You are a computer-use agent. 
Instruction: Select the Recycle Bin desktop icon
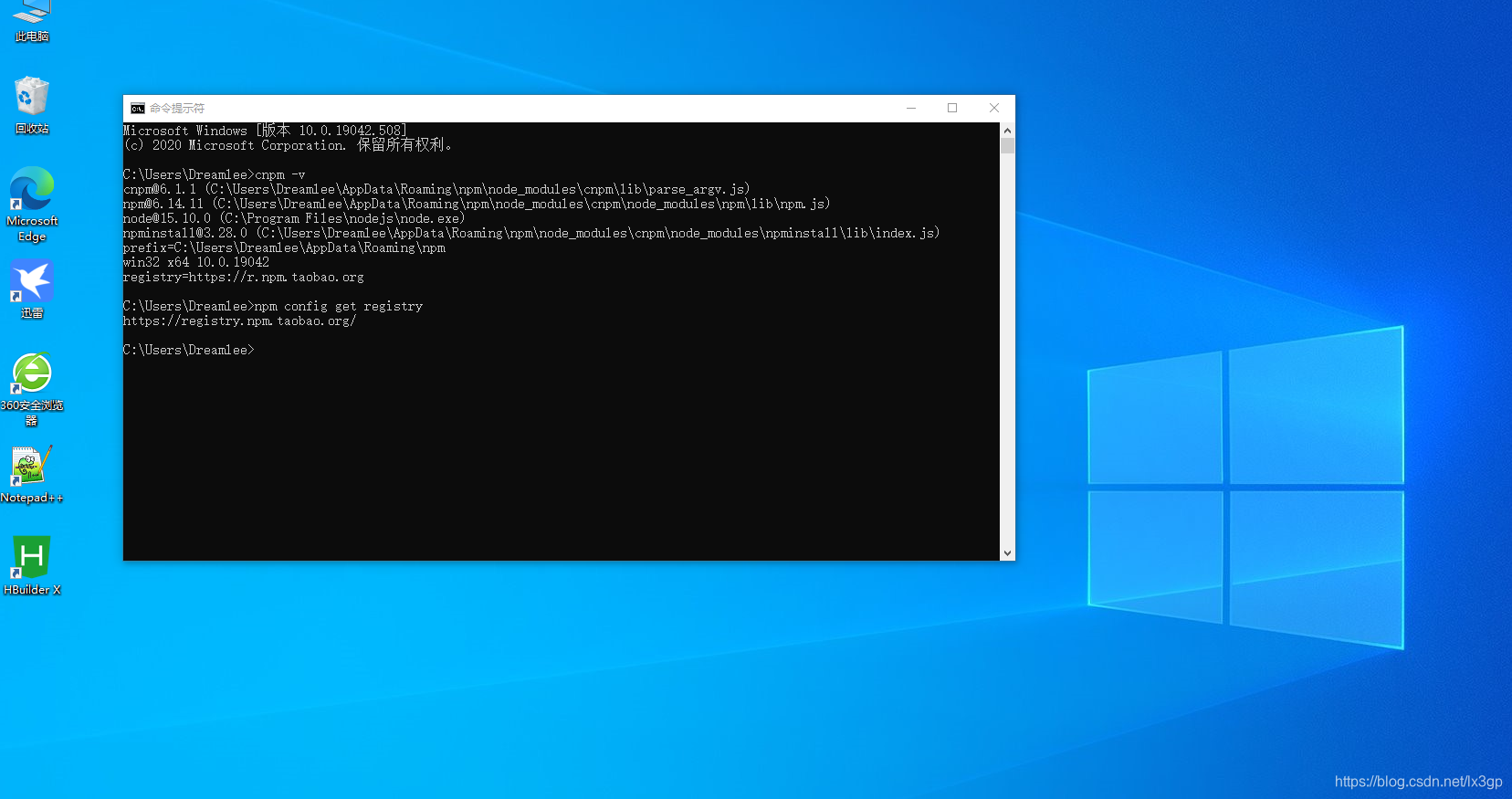point(32,106)
